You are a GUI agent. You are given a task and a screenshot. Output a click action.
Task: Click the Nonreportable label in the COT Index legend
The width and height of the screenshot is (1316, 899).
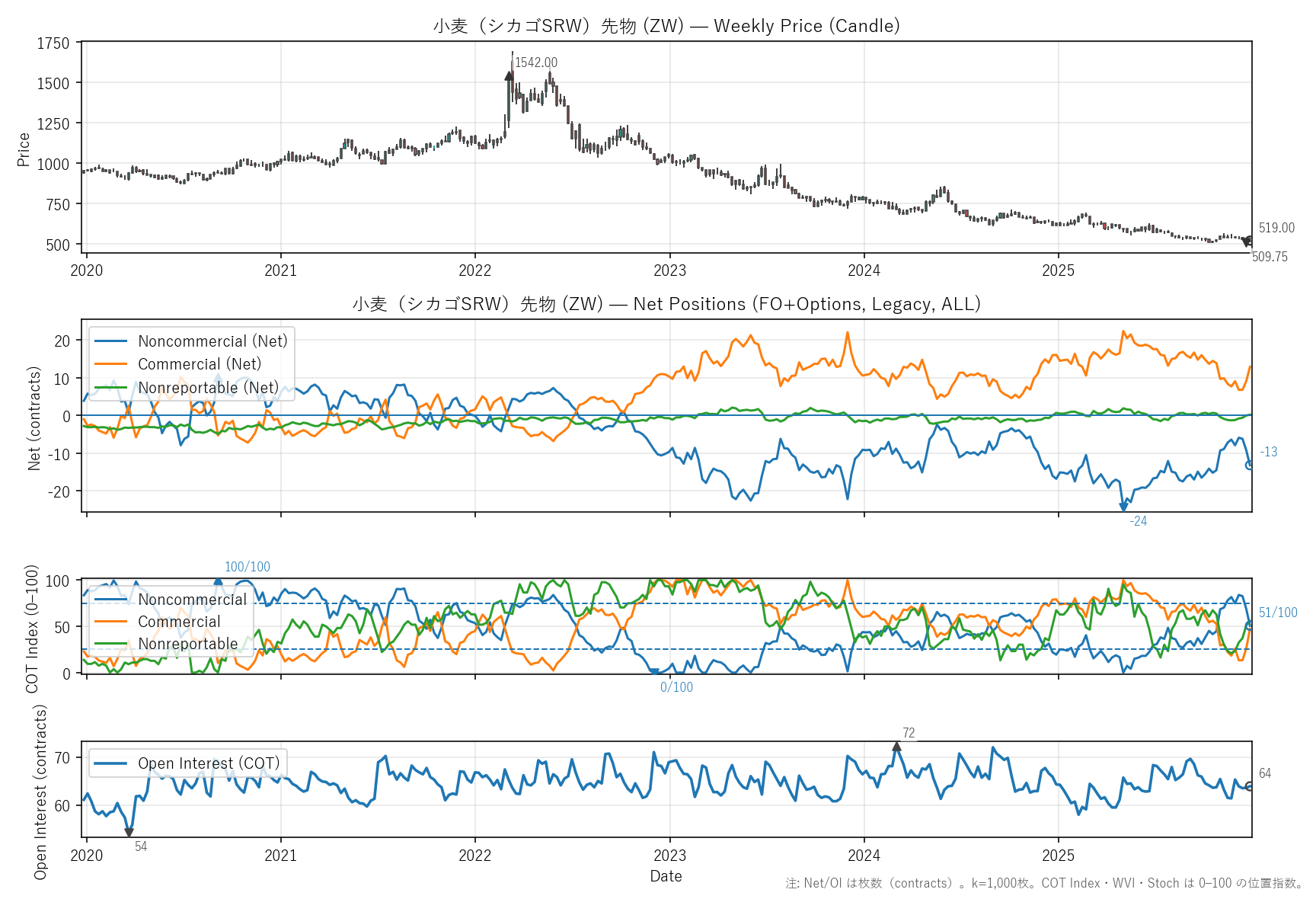tap(188, 644)
